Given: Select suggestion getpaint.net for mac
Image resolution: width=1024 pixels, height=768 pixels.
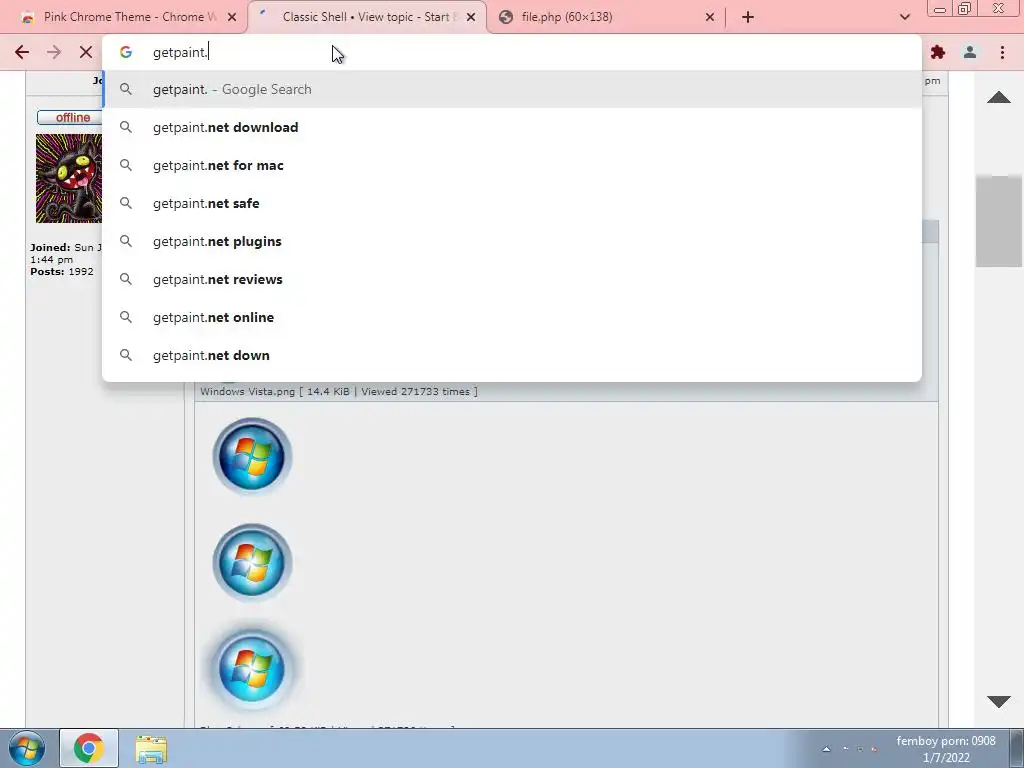Looking at the screenshot, I should [512, 165].
